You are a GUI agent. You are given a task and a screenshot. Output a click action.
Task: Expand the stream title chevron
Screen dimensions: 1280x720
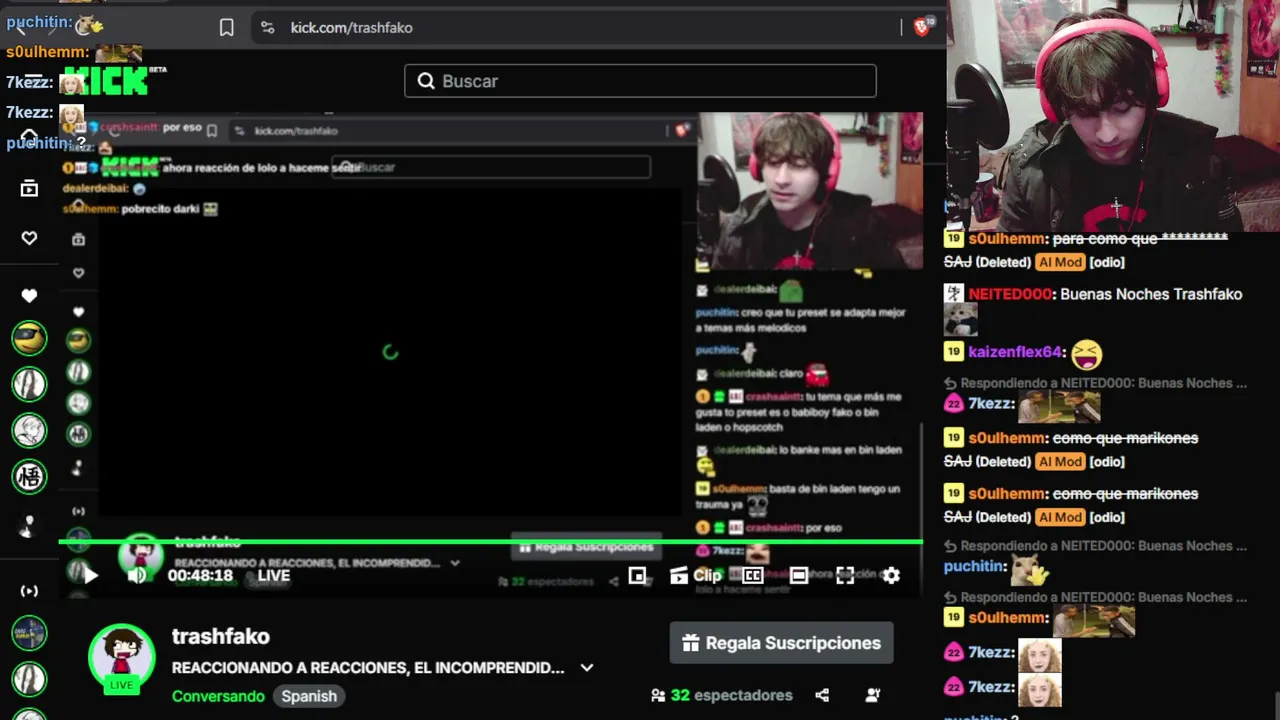(x=587, y=668)
